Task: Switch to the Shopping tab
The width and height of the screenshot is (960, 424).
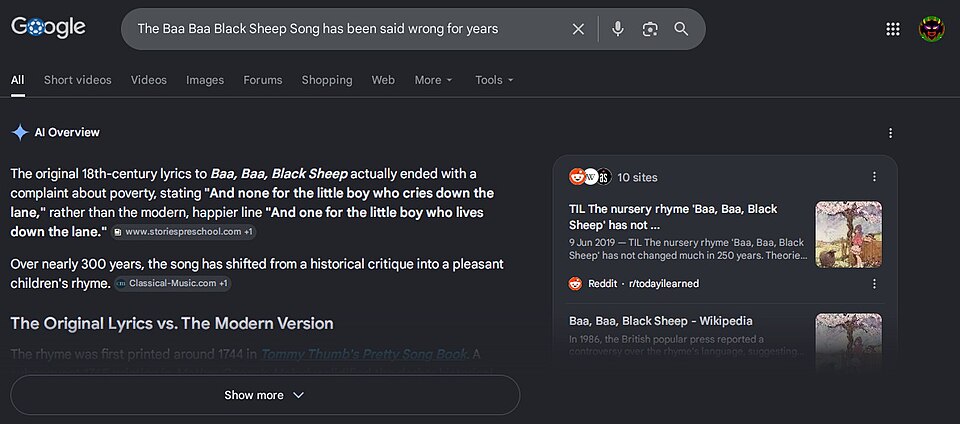Action: pos(327,80)
